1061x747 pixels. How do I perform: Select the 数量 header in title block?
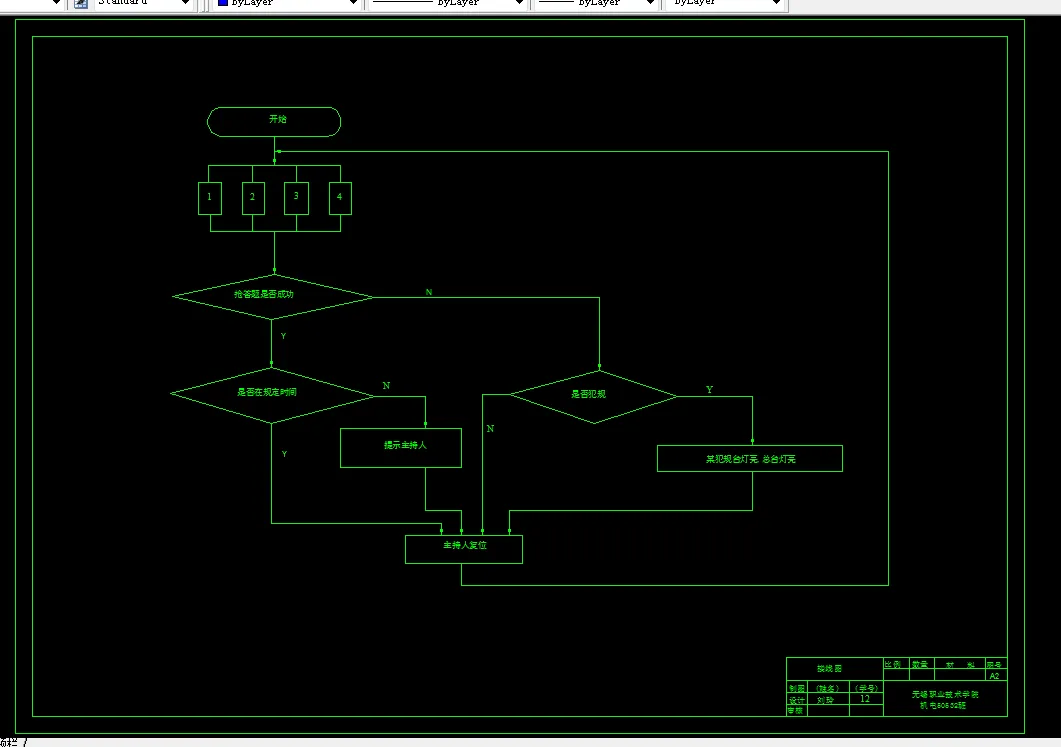[920, 664]
